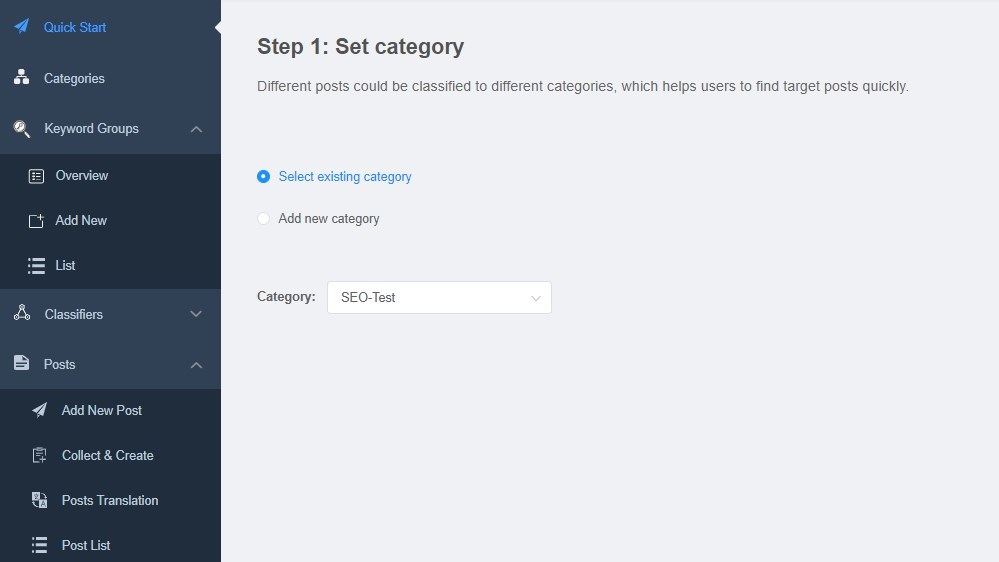Image resolution: width=999 pixels, height=562 pixels.
Task: Click the Posts document icon
Action: 22,363
